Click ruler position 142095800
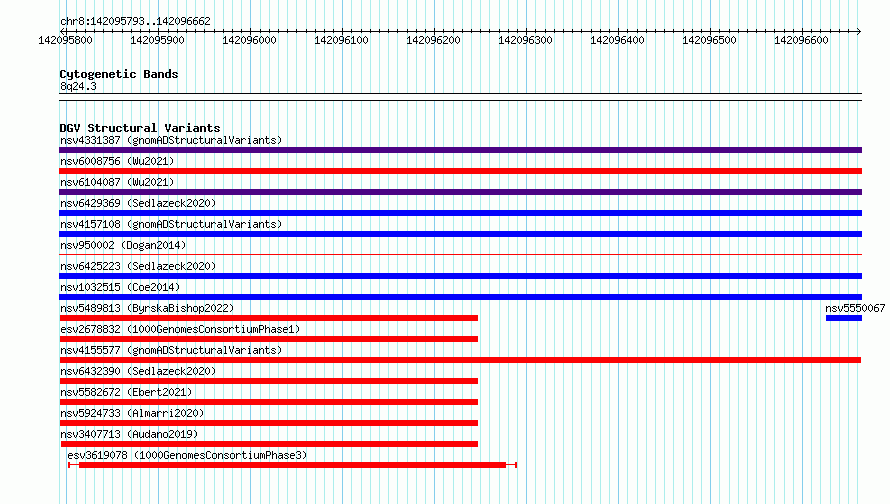Image resolution: width=890 pixels, height=504 pixels. tap(65, 40)
